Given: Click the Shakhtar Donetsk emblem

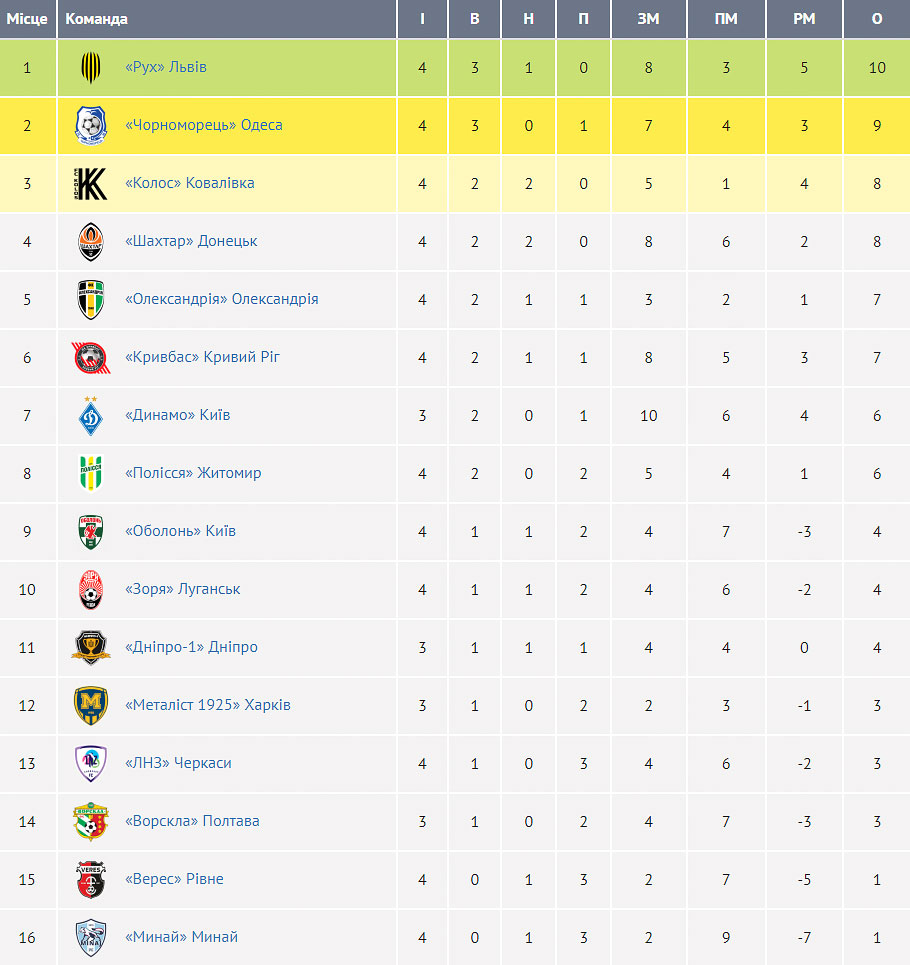Looking at the screenshot, I should [x=91, y=242].
